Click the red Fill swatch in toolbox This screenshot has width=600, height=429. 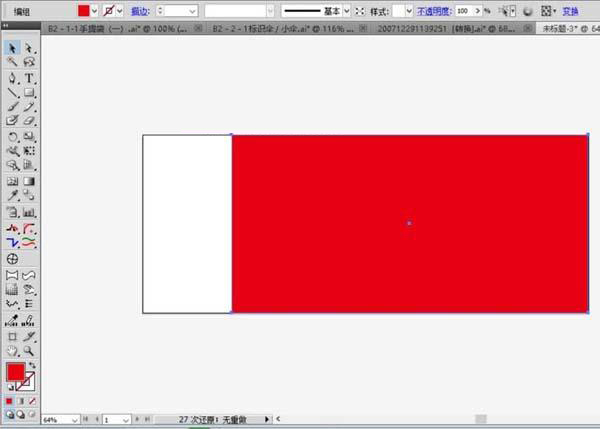point(16,372)
